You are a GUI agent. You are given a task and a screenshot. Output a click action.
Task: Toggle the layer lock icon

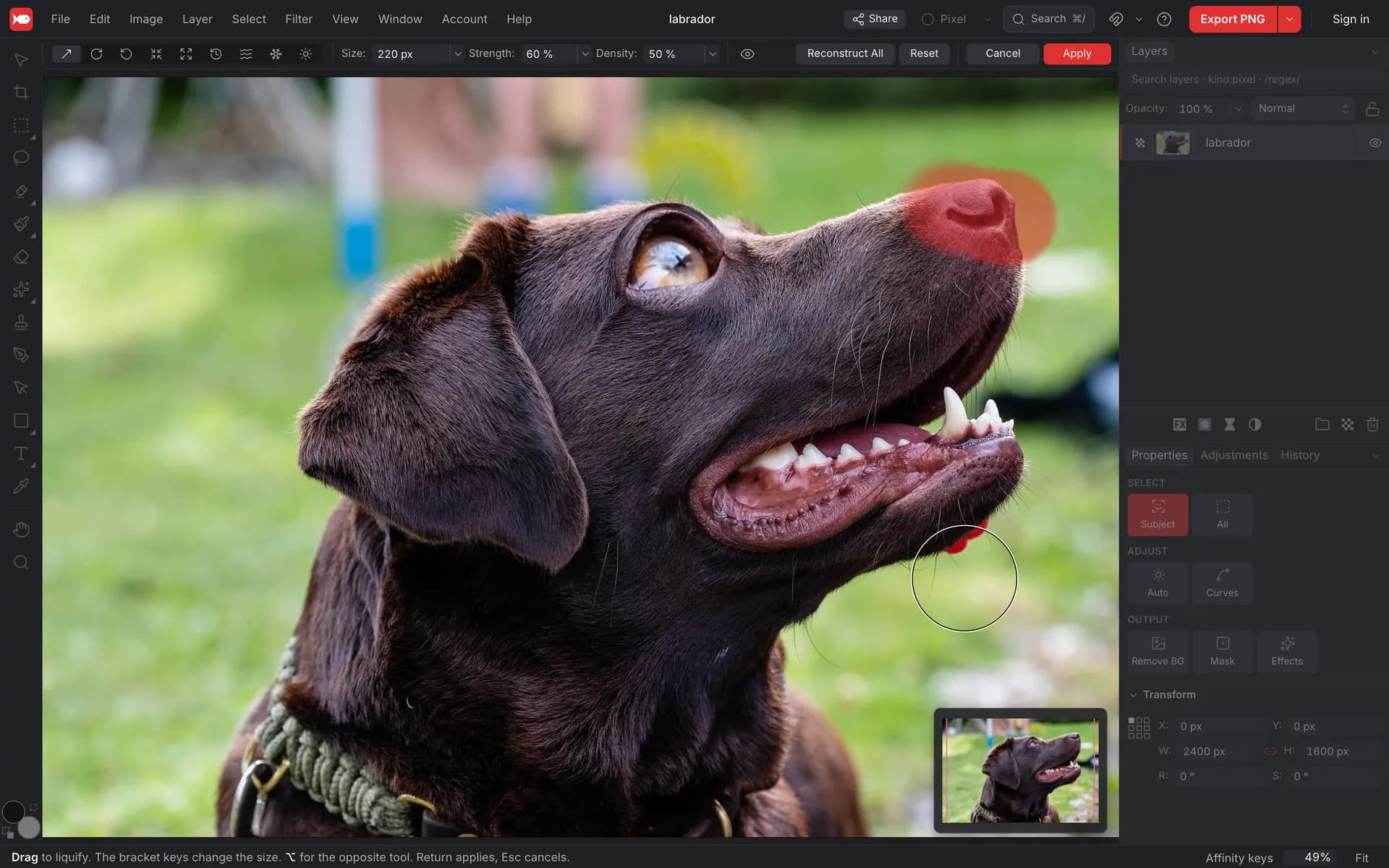[x=1372, y=109]
